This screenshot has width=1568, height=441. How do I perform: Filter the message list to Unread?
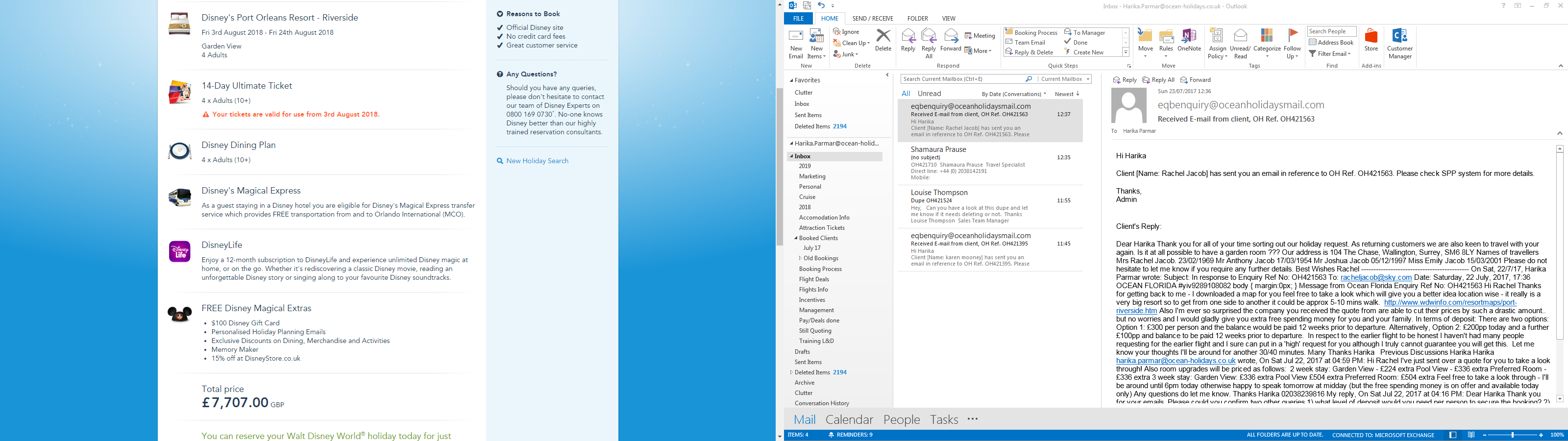point(929,94)
